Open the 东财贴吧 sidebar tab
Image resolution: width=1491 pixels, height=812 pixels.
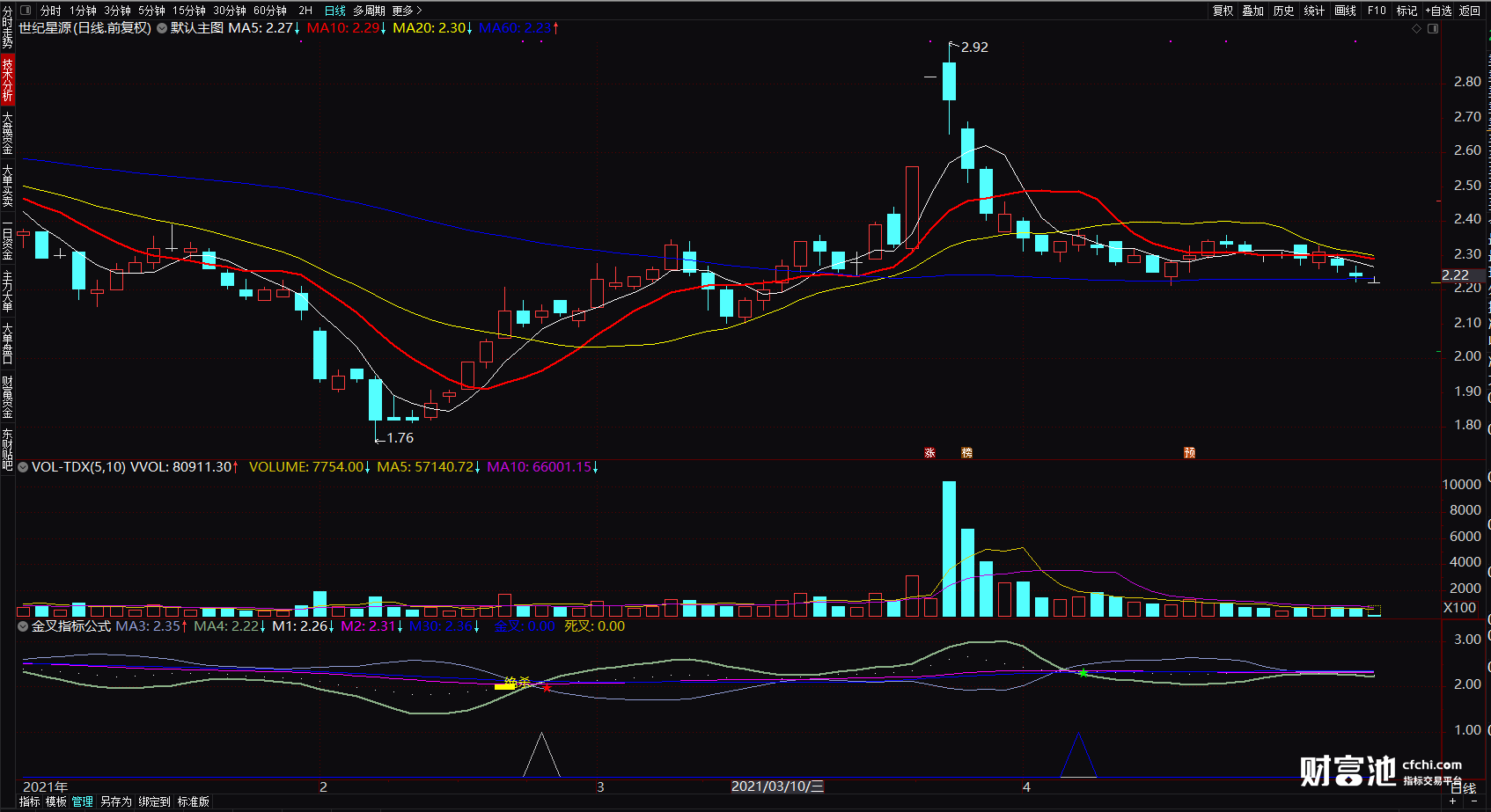pos(7,450)
